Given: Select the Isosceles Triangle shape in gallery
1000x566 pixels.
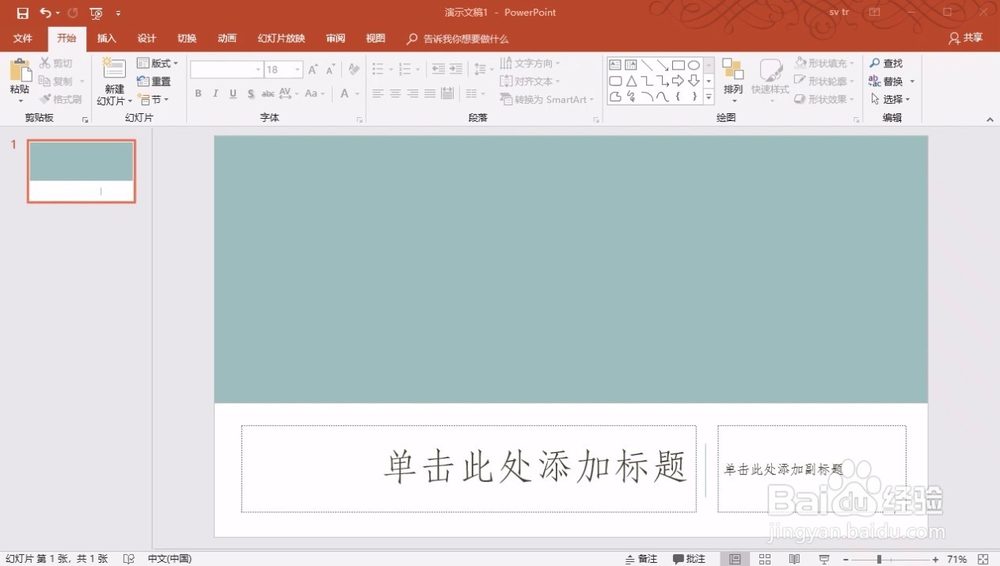Looking at the screenshot, I should click(x=631, y=81).
